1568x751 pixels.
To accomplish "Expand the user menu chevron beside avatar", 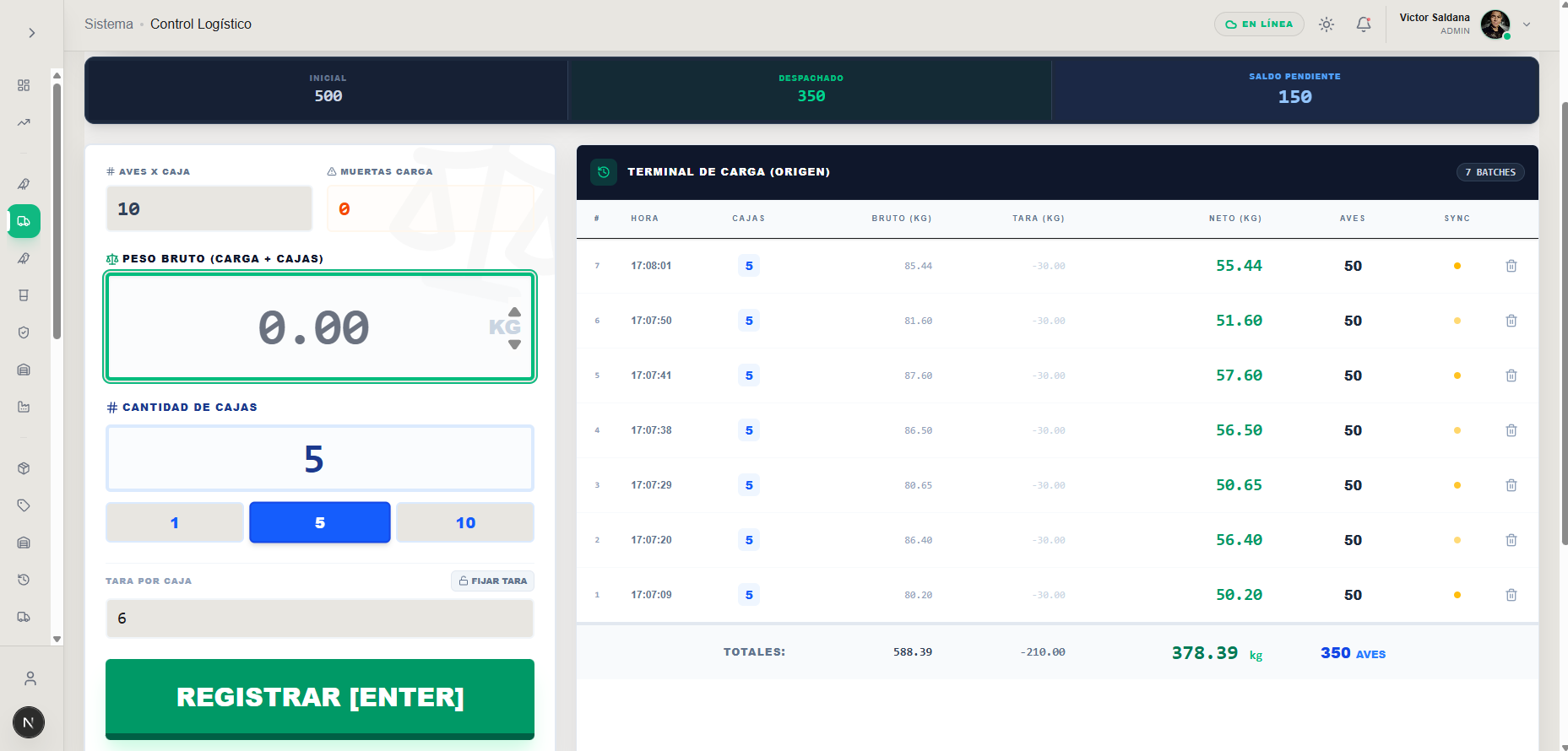I will [x=1527, y=24].
